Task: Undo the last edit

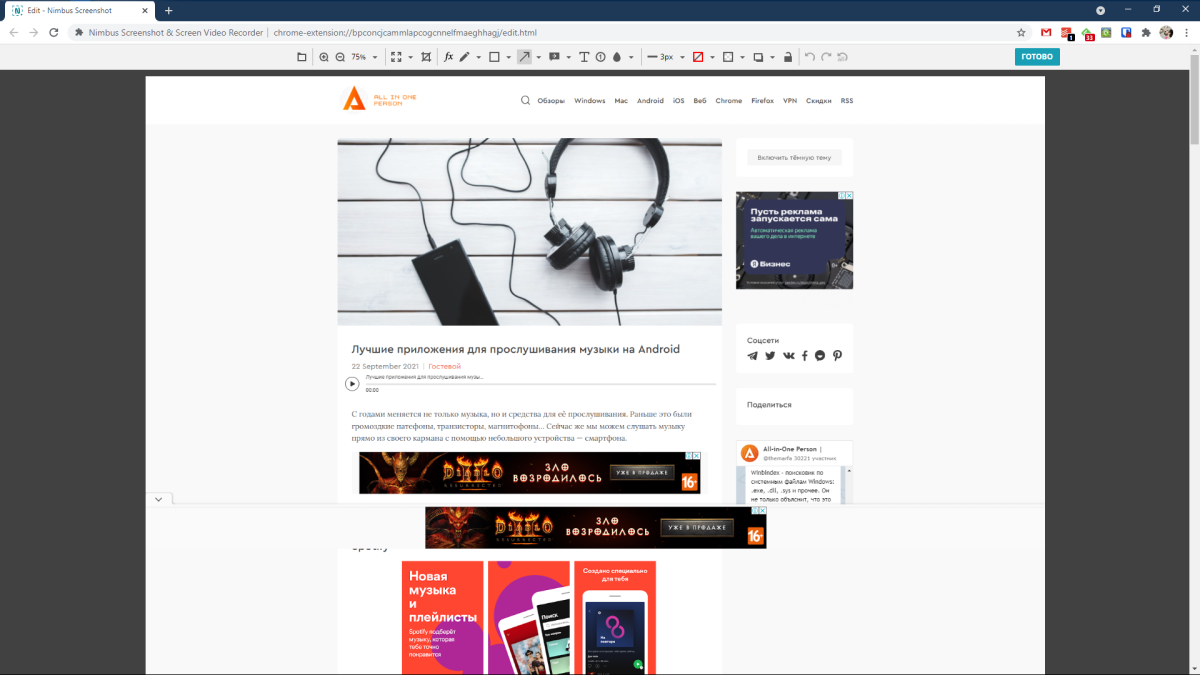Action: pos(810,57)
